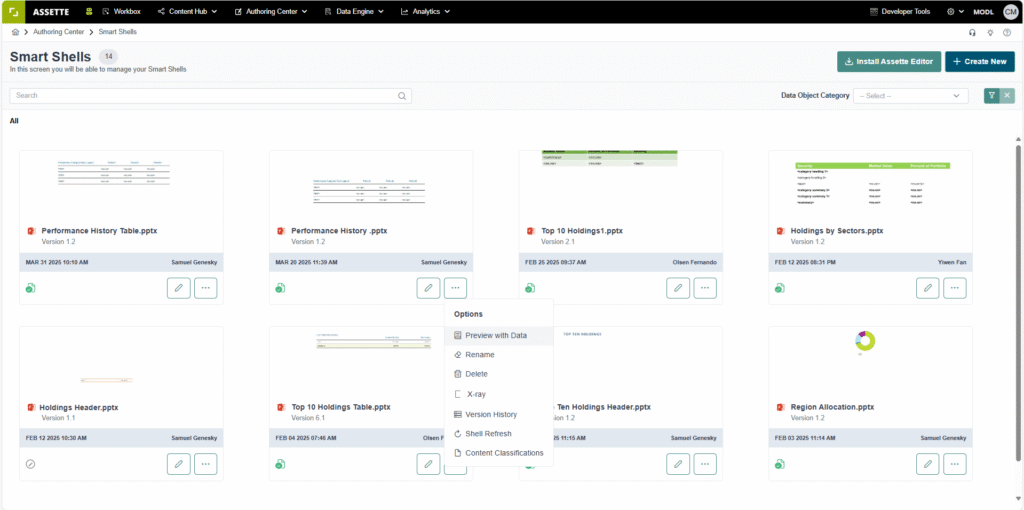Open Region Allocation.pptx donut chart thumbnail

[x=865, y=342]
